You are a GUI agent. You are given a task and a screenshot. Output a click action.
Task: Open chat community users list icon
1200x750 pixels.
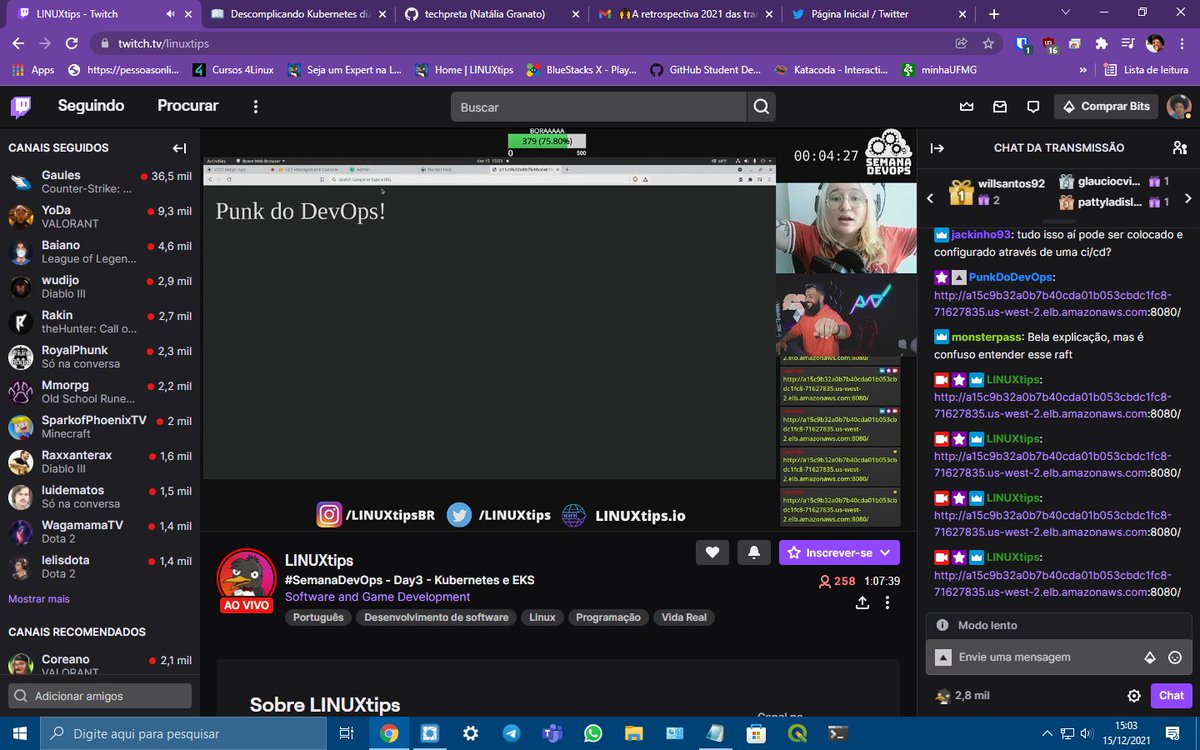[1179, 148]
